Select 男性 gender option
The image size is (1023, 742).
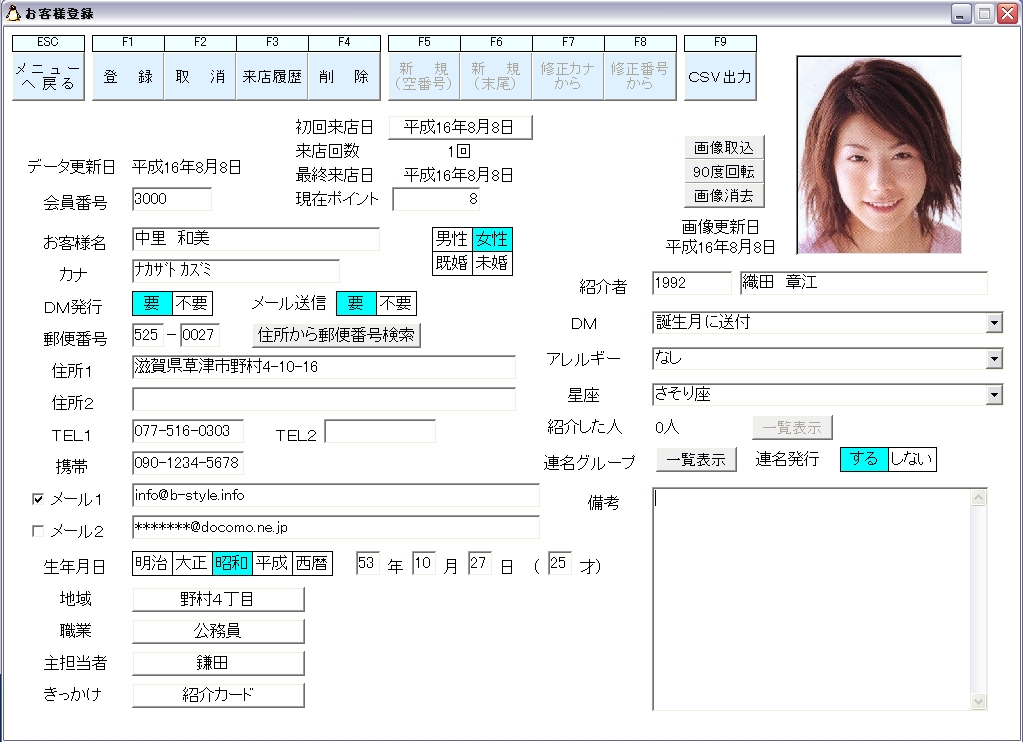[452, 239]
